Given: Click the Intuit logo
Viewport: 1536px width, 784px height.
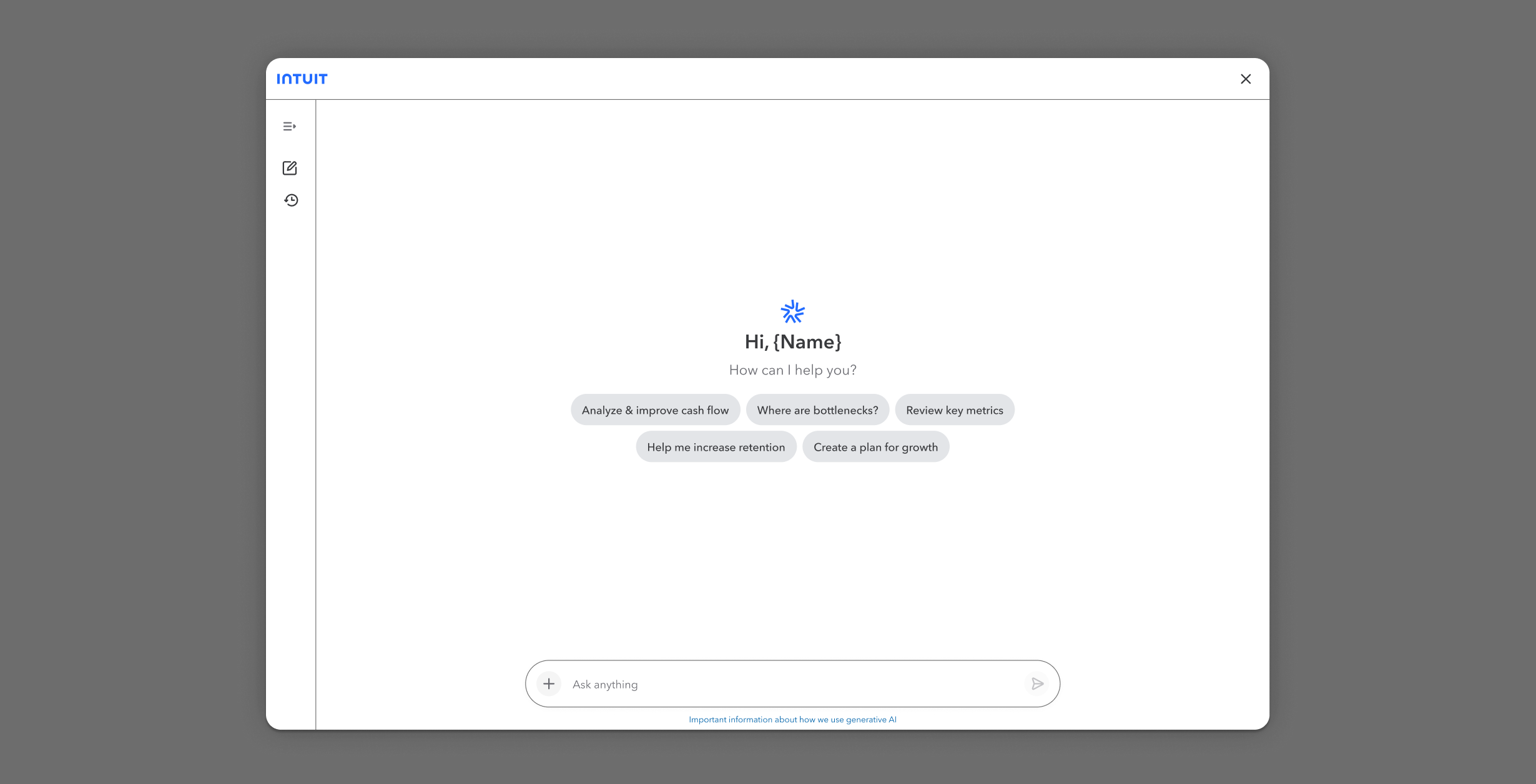Looking at the screenshot, I should [x=302, y=79].
